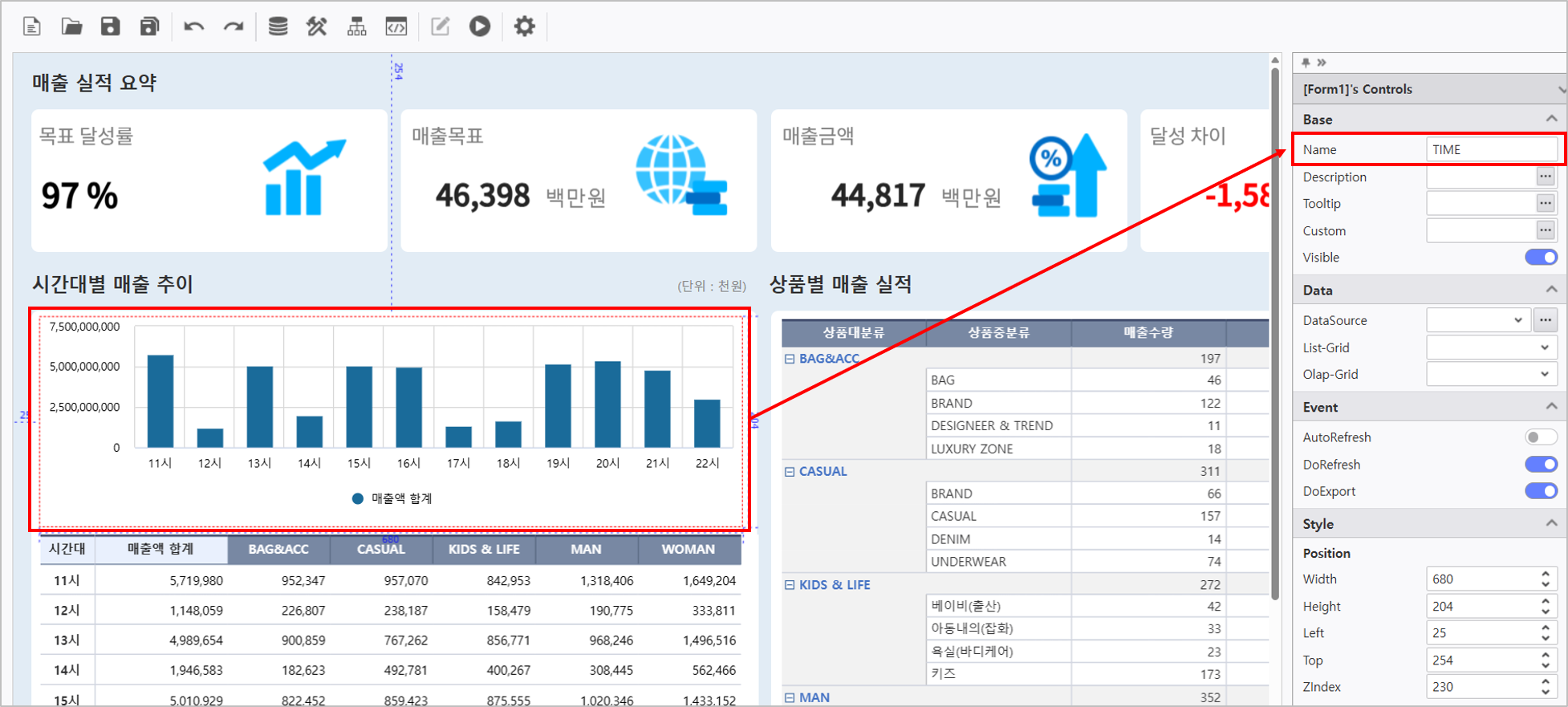
Task: Toggle the Visible switch off
Action: [1540, 258]
